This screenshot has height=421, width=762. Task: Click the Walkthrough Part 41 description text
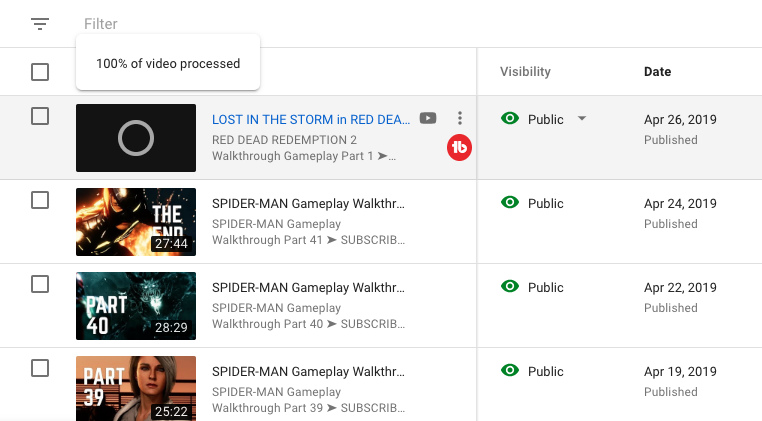[x=308, y=232]
